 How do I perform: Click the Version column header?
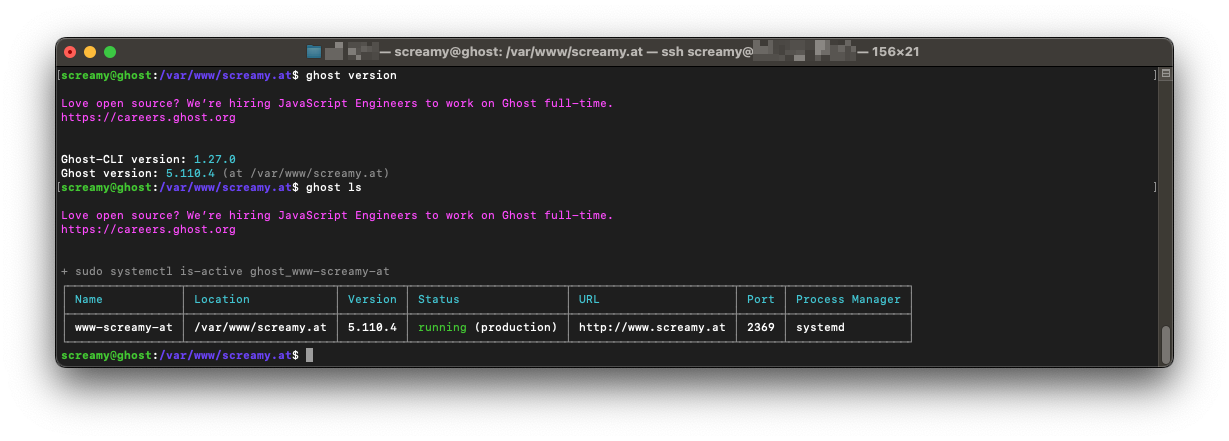coord(372,299)
